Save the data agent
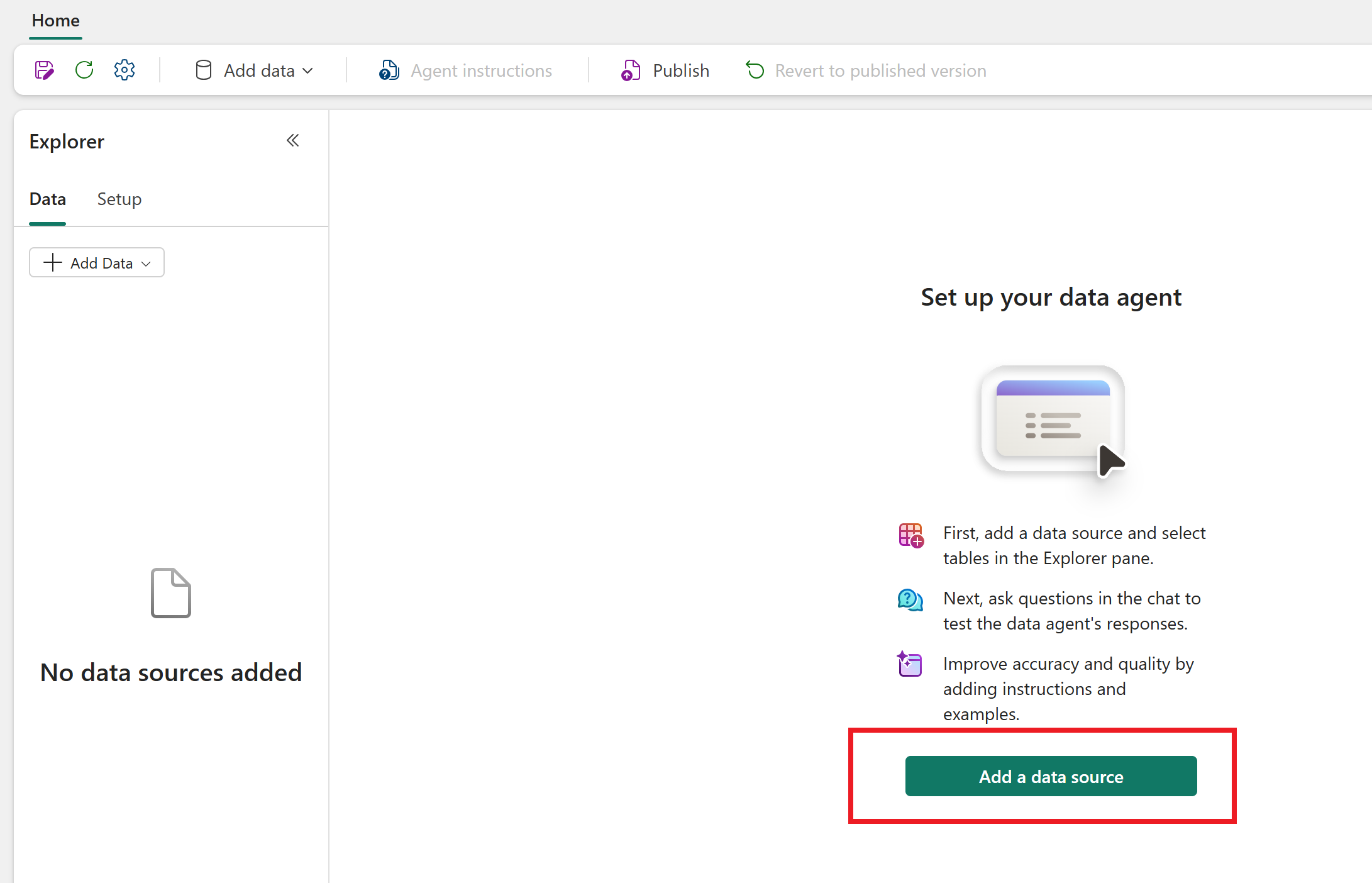1372x883 pixels. pos(44,70)
